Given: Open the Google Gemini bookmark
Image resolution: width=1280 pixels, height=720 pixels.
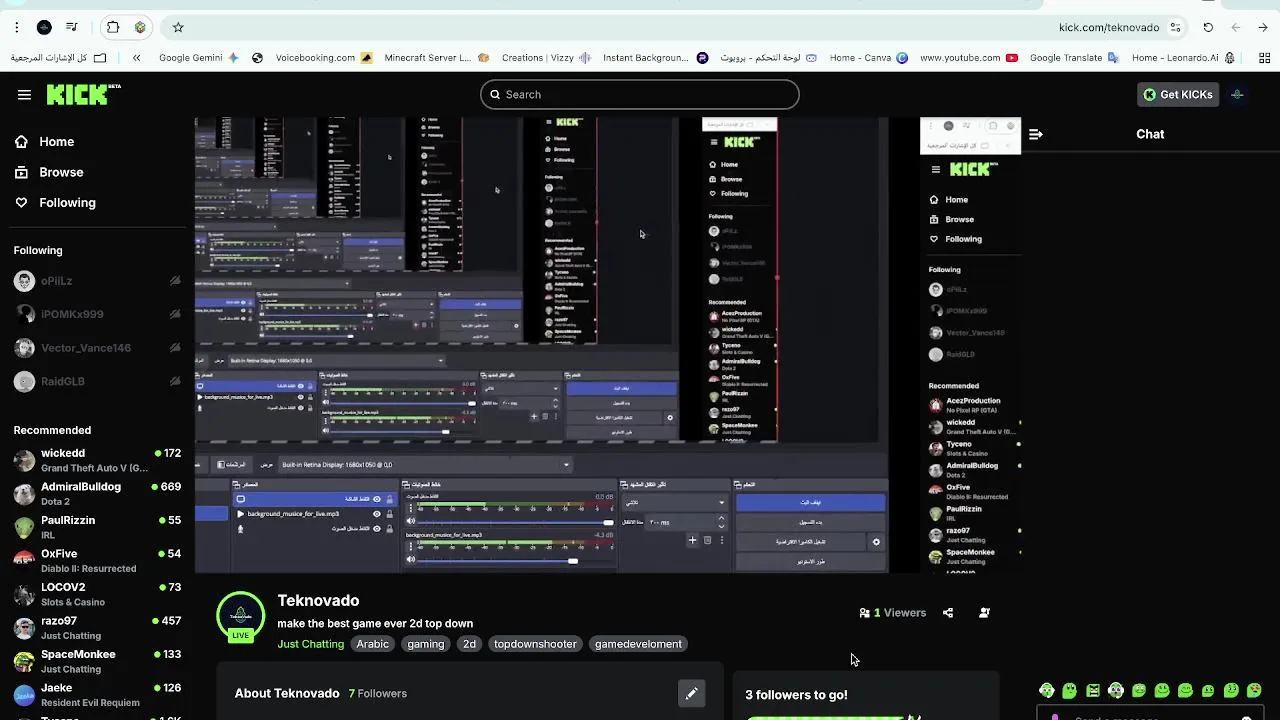Looking at the screenshot, I should click(x=199, y=58).
